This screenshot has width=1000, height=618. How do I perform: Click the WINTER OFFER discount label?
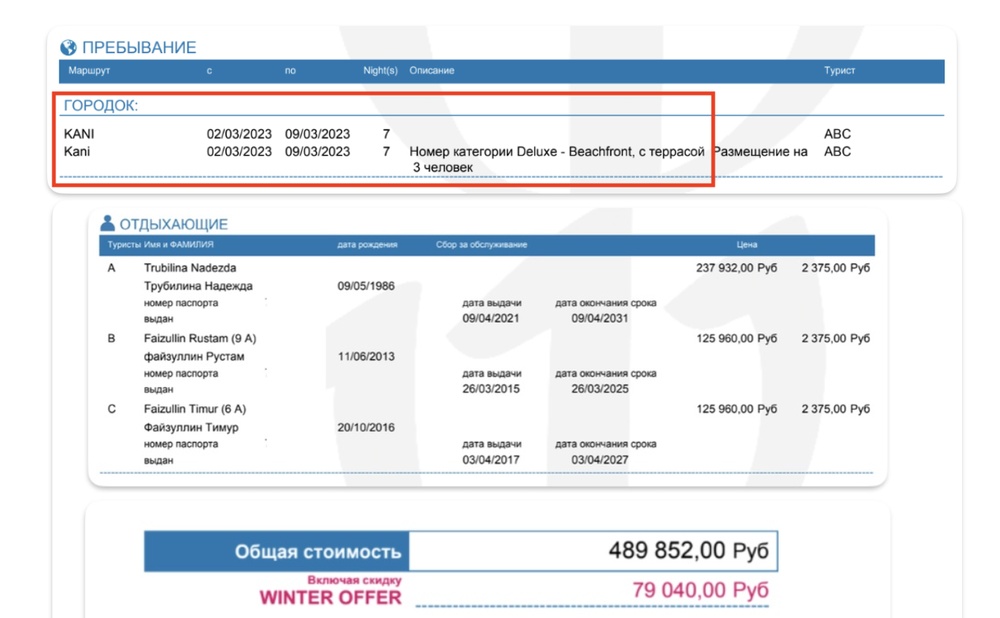coord(330,597)
